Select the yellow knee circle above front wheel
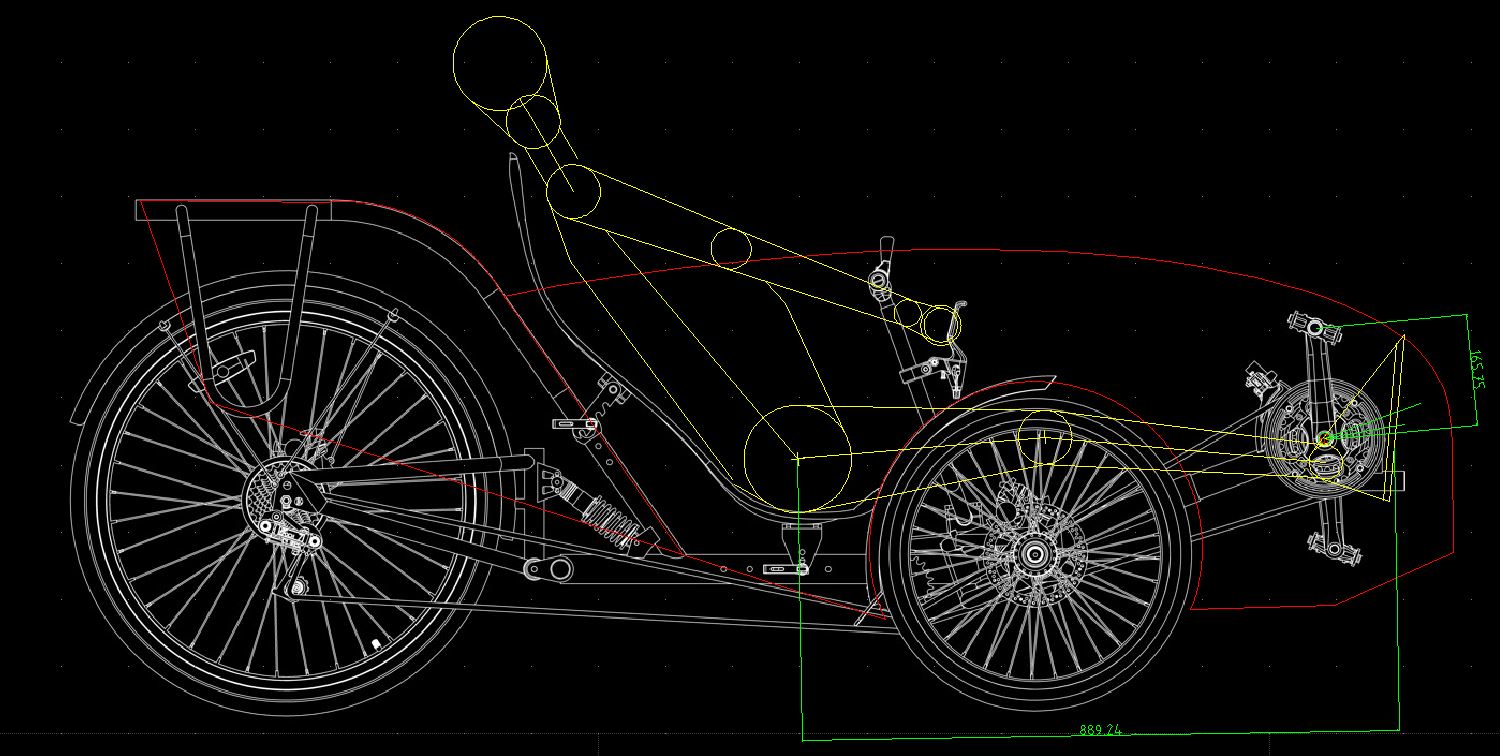The height and width of the screenshot is (756, 1500). (1044, 437)
